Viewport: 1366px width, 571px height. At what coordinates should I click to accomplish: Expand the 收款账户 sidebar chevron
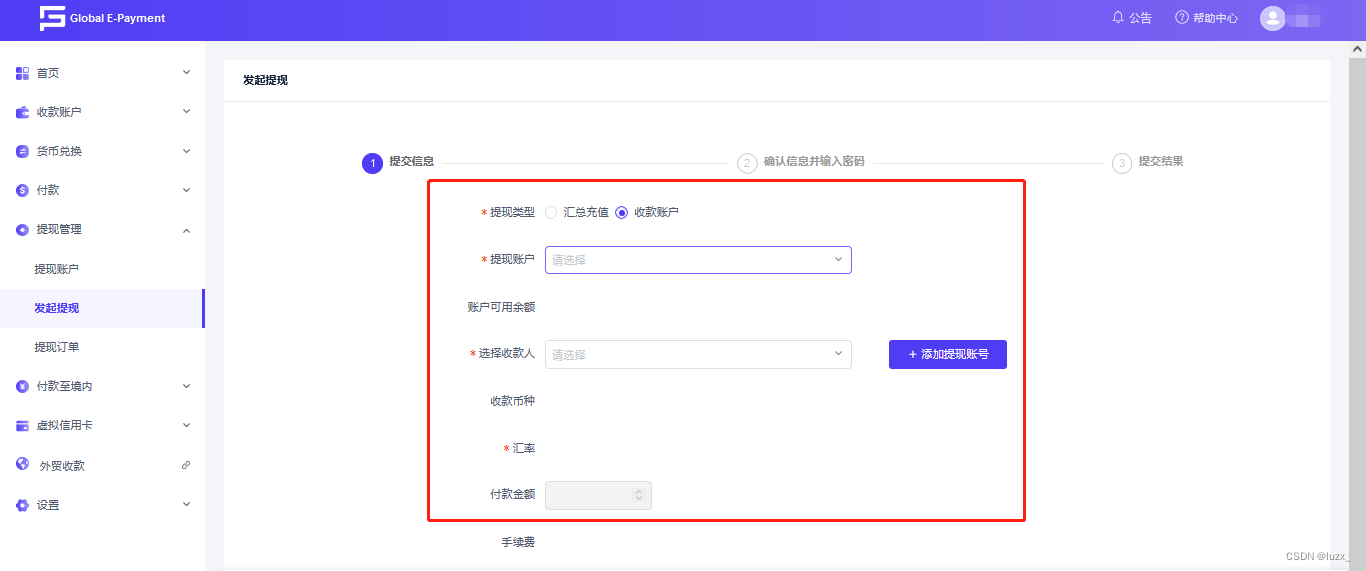click(186, 111)
